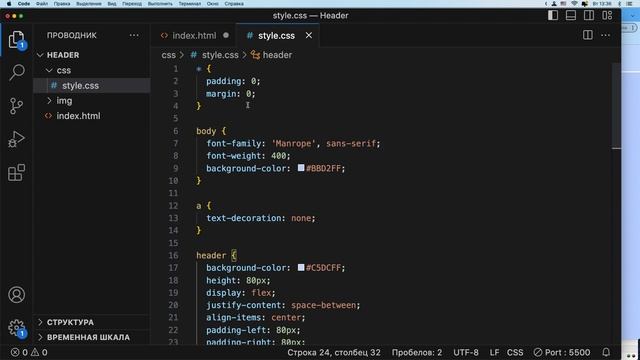Open the Extensions view
Screen dimensions: 640x360
click(16, 173)
